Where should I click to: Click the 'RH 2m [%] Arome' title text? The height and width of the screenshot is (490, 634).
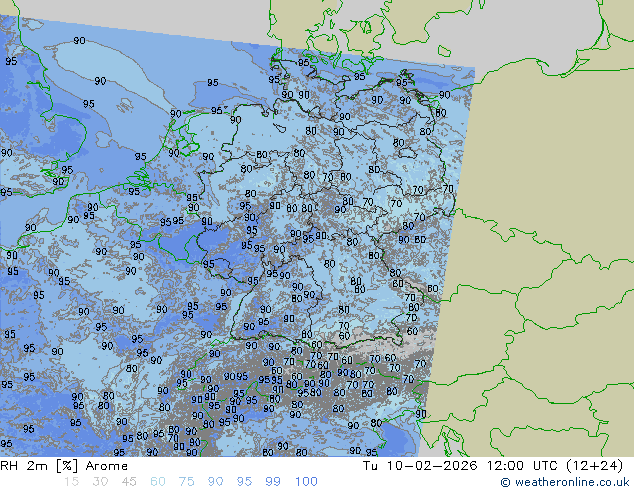[64, 466]
